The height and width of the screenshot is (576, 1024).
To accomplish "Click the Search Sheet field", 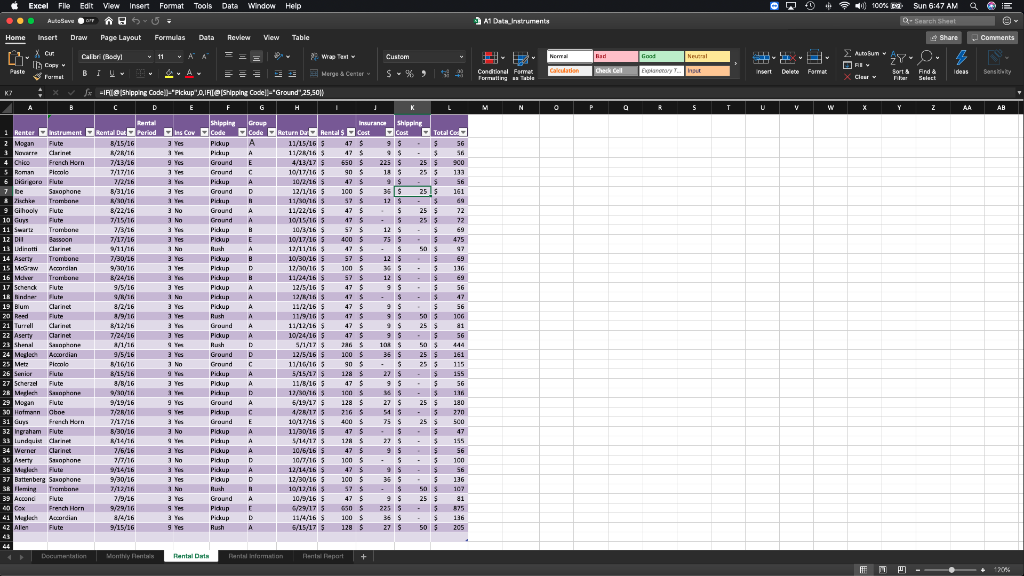I will 948,21.
